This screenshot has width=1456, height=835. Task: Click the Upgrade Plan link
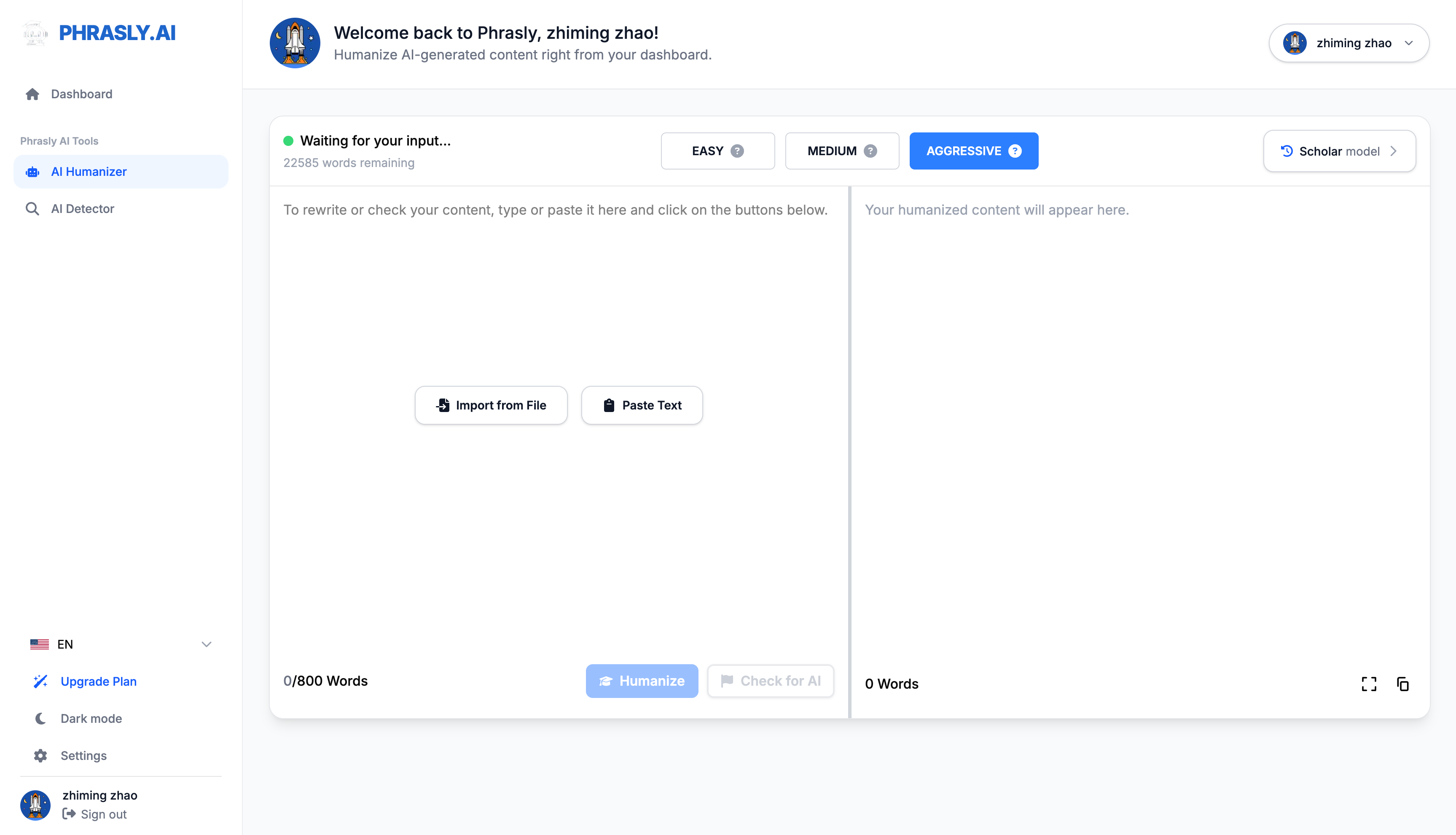(98, 681)
